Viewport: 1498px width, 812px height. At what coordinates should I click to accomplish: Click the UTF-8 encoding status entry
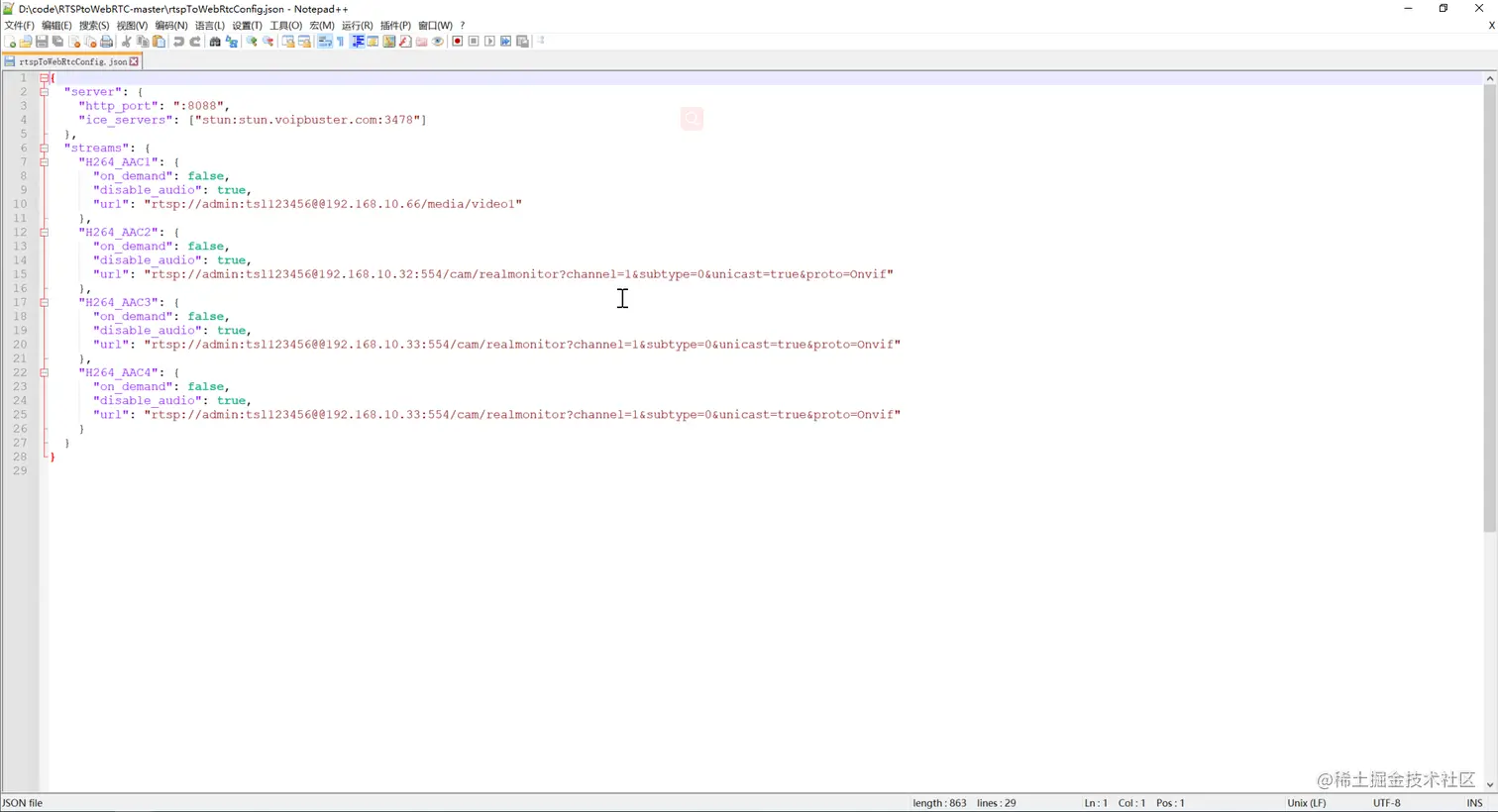click(x=1386, y=803)
